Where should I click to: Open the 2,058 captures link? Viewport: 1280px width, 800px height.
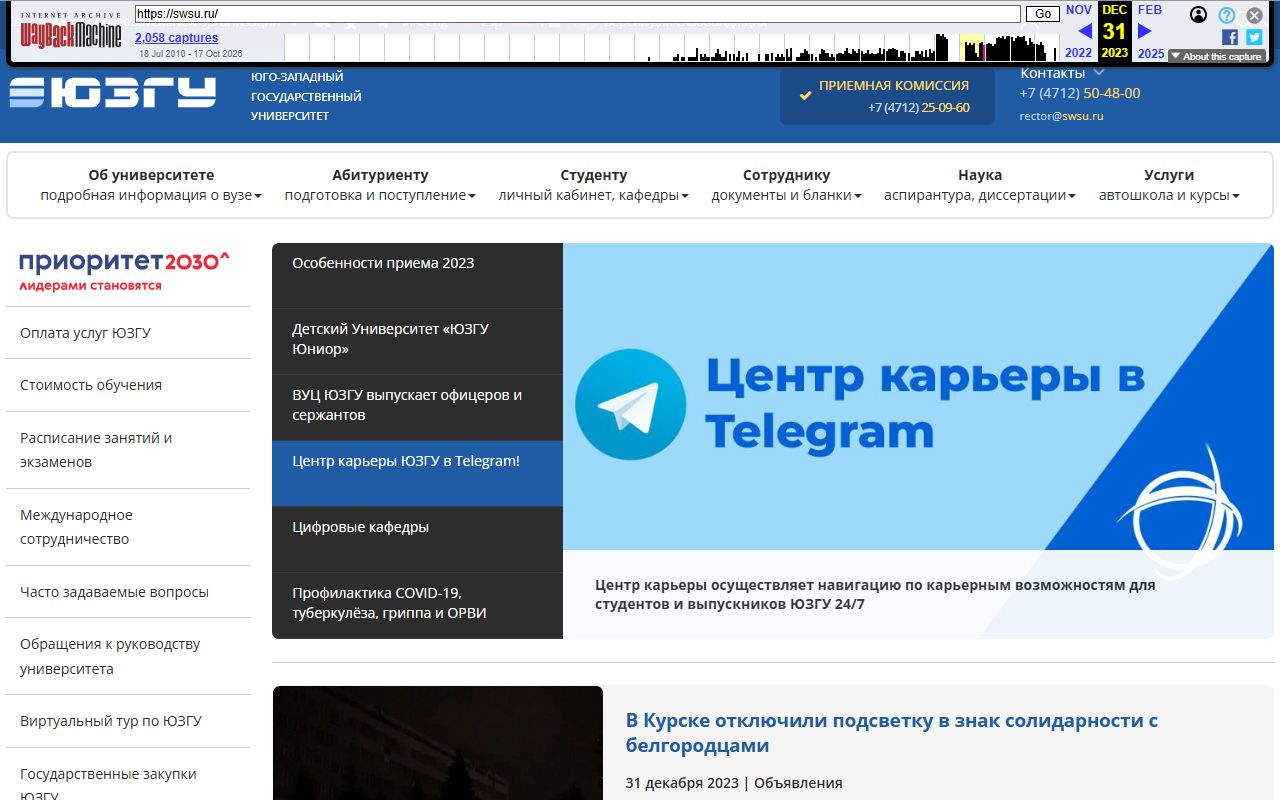pyautogui.click(x=176, y=38)
